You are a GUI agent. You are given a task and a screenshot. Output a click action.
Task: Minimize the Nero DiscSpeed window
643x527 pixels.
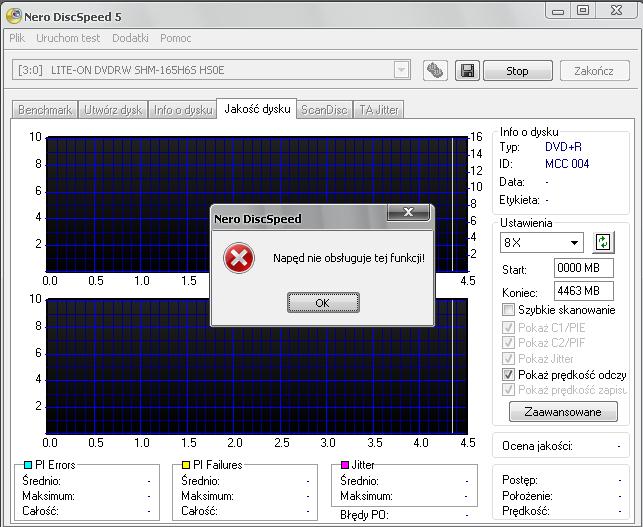pos(558,11)
